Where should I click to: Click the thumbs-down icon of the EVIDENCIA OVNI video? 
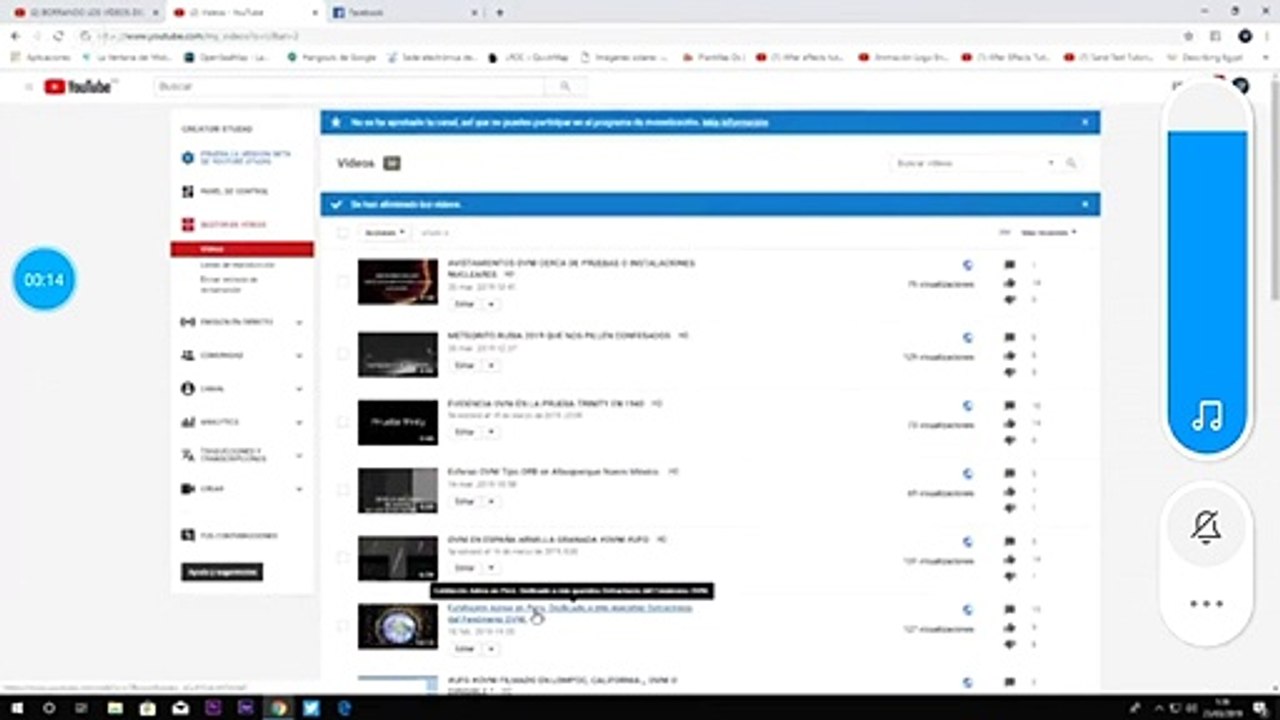point(1009,440)
